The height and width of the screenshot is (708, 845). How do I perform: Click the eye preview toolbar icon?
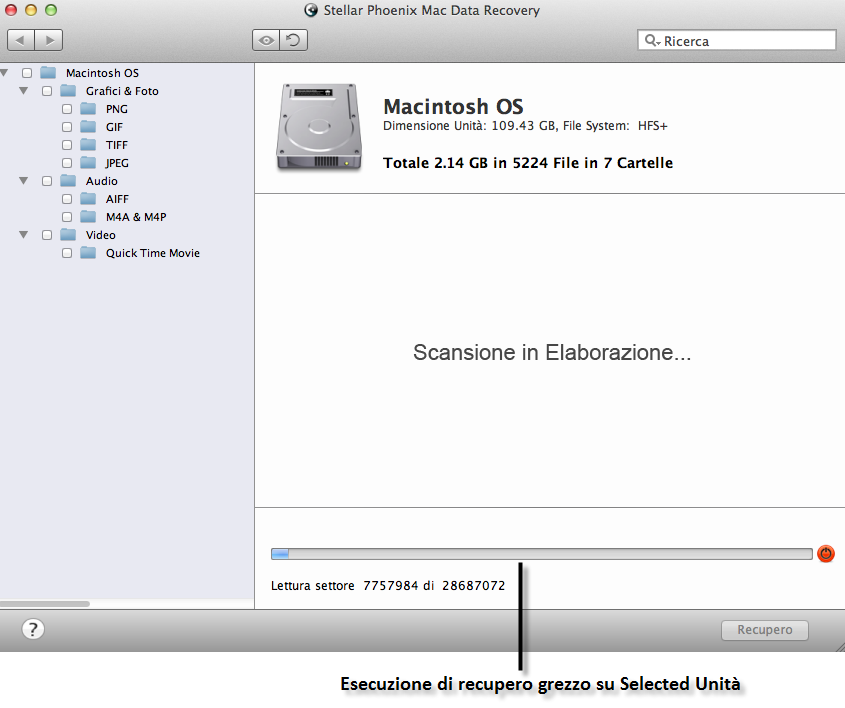click(x=266, y=40)
